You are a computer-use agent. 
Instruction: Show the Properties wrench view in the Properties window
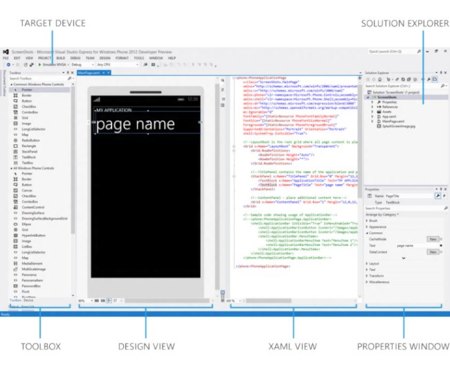[438, 196]
